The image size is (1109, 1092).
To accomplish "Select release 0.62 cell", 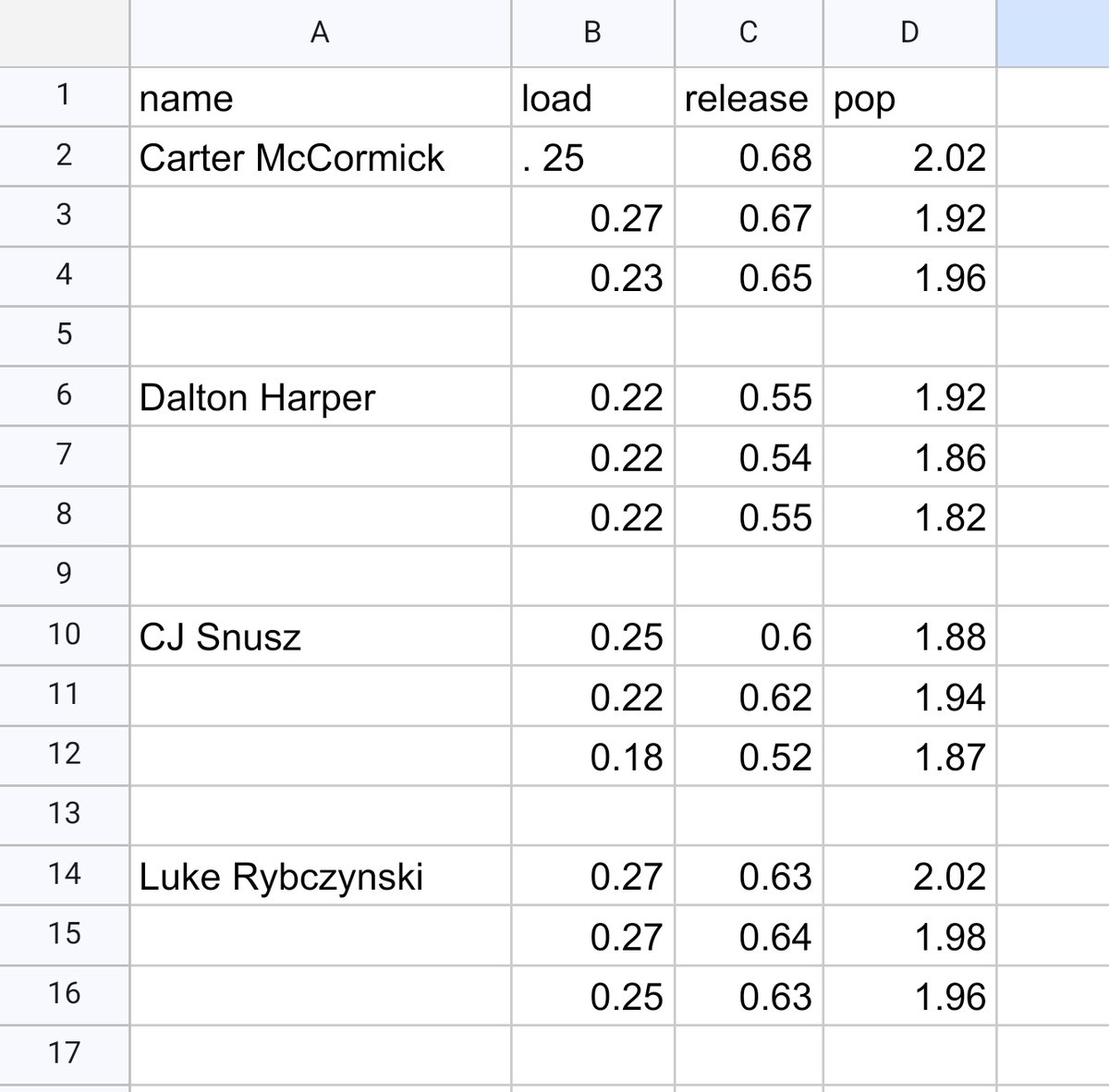I will 749,696.
